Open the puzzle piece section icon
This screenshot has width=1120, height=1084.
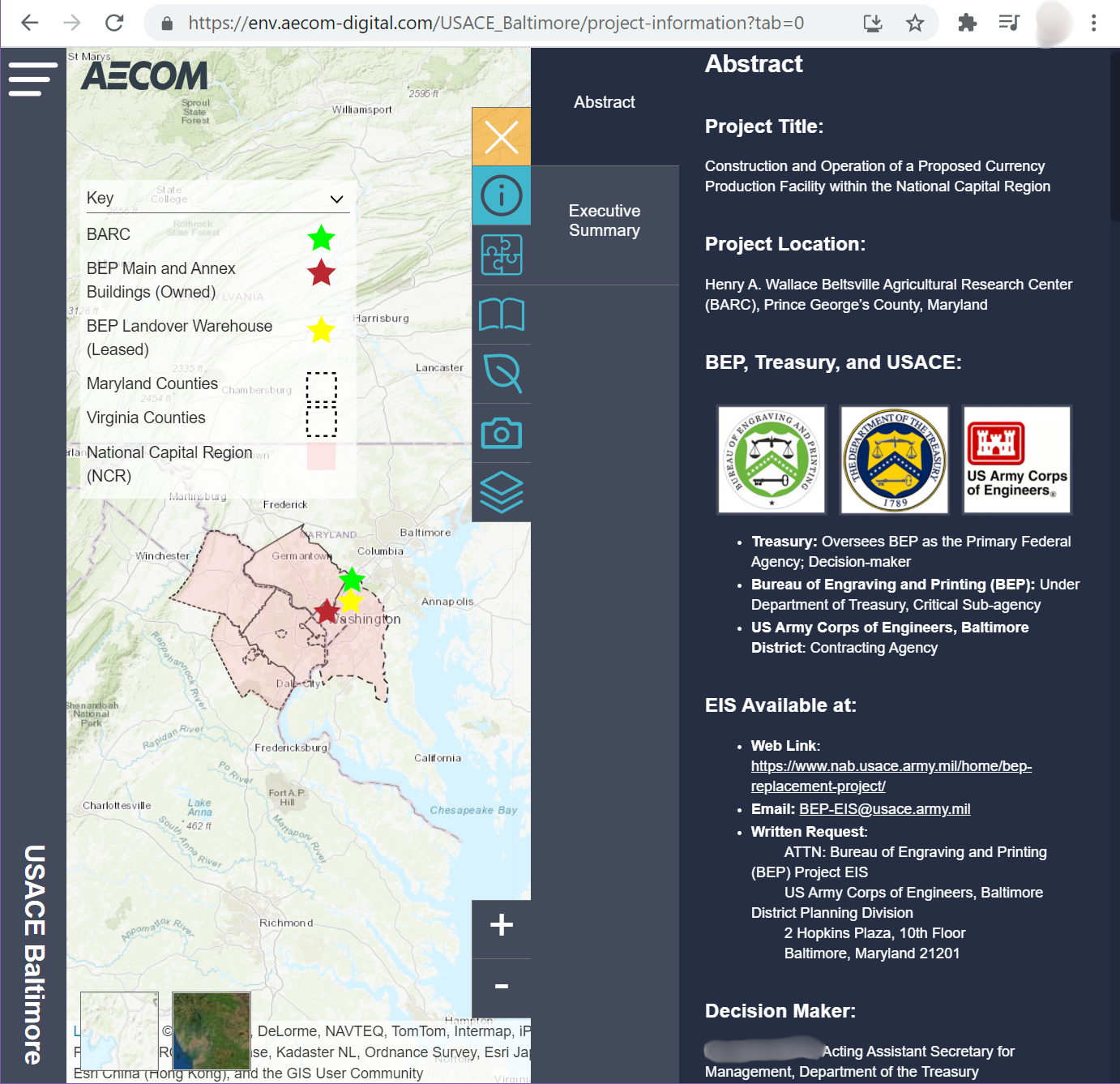(501, 255)
